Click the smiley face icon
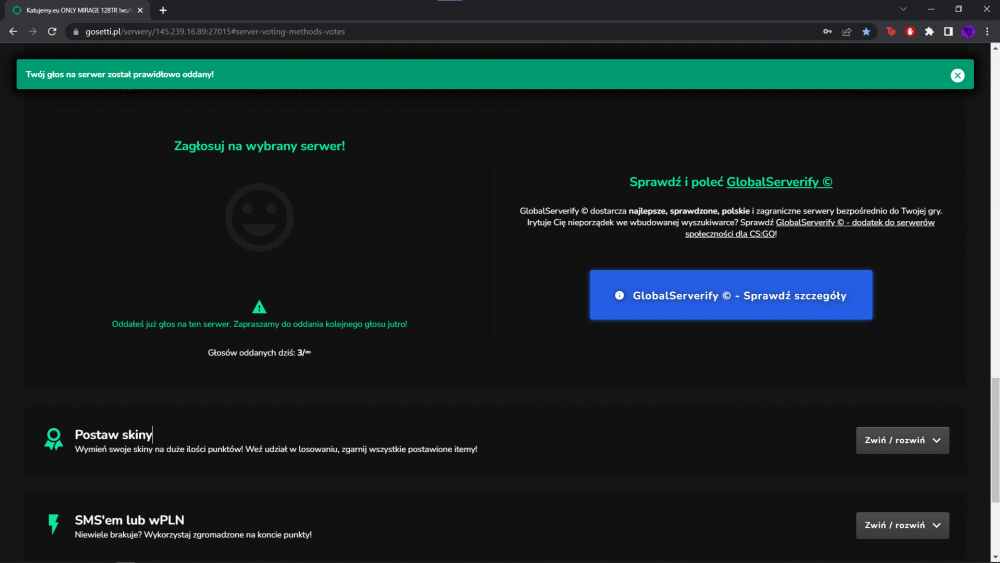Screen dimensions: 1000x563 pyautogui.click(x=260, y=217)
